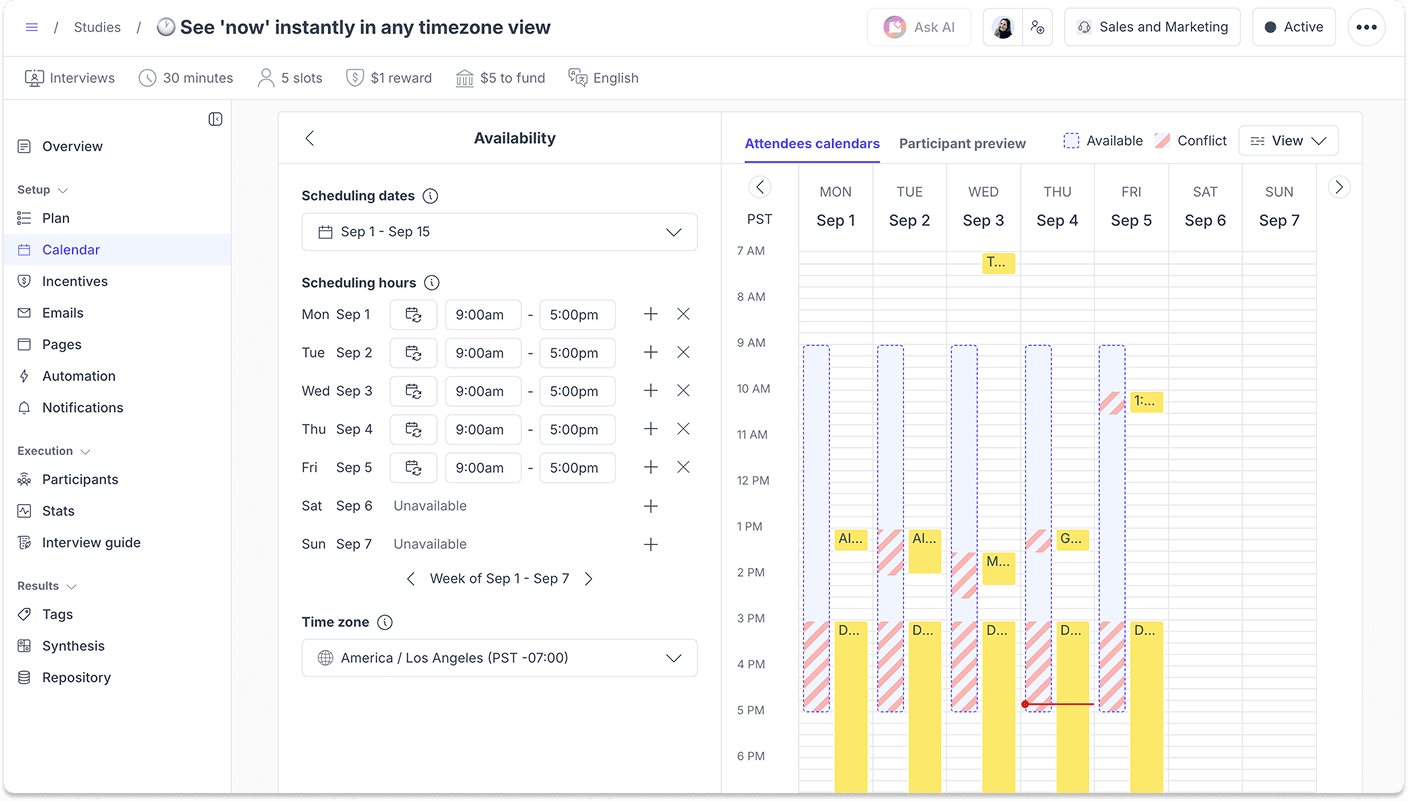Click the yellow event on Wed at 7 AM
This screenshot has height=801, width=1408.
pyautogui.click(x=998, y=263)
